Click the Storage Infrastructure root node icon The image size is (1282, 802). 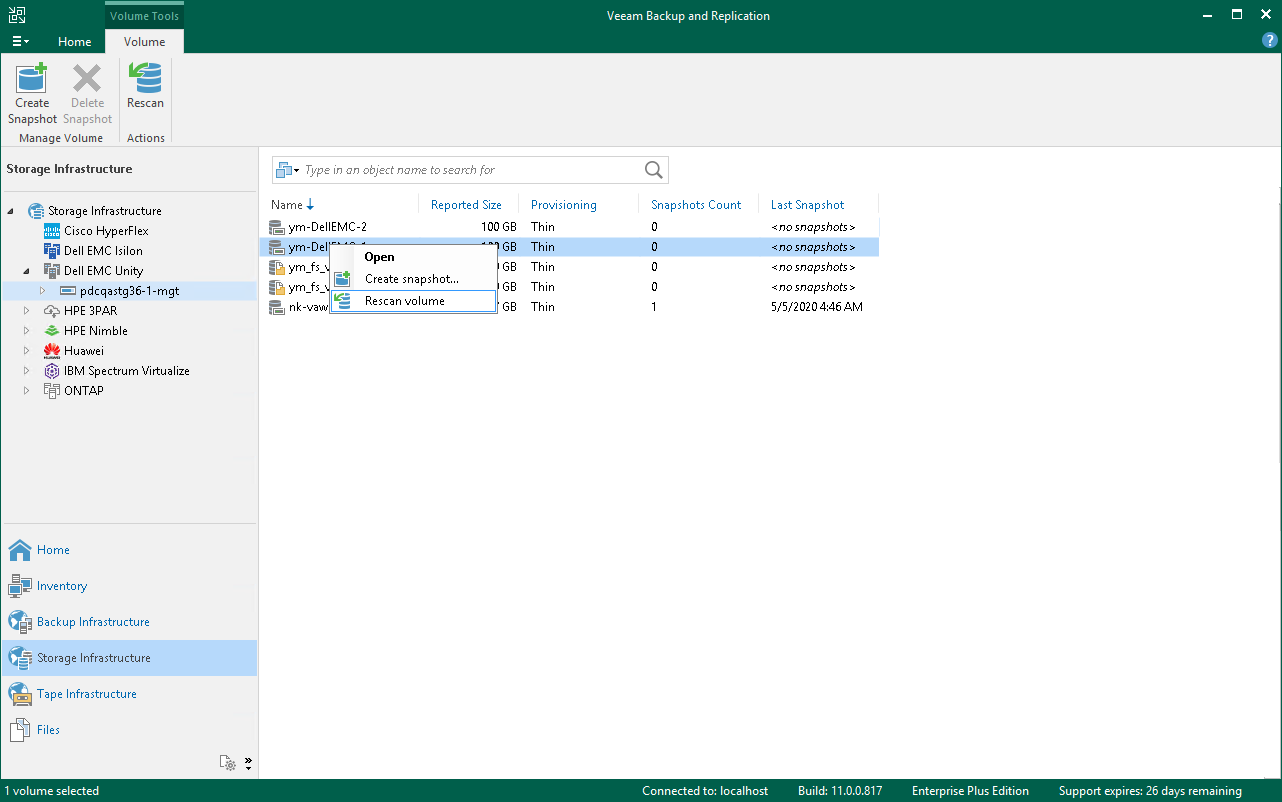36,211
